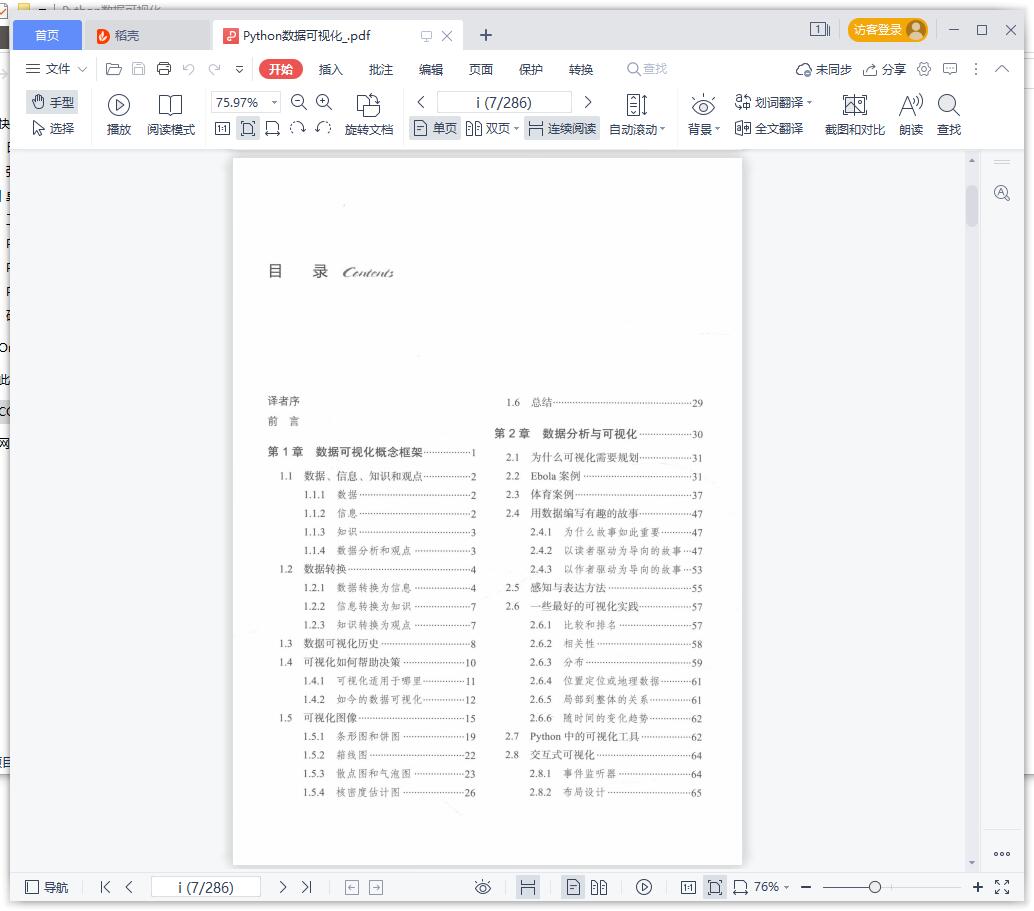This screenshot has height=911, width=1034.
Task: Click read aloud (朗读) icon
Action: (x=911, y=115)
